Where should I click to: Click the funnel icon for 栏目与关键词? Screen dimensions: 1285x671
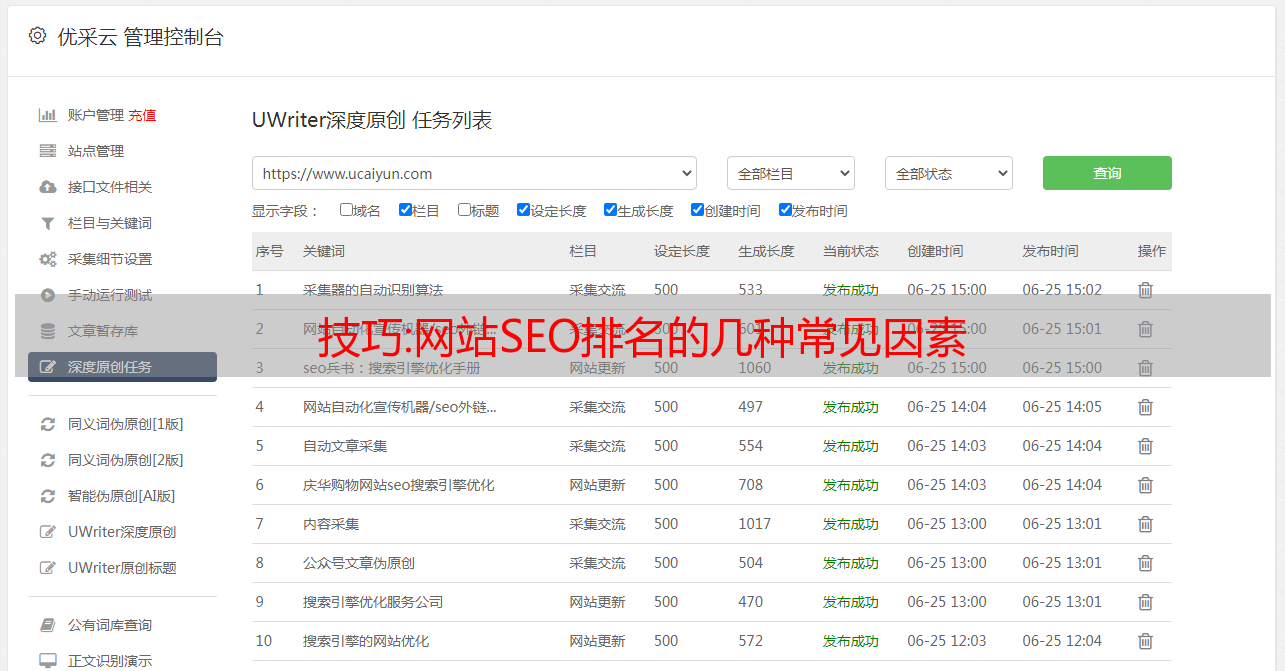(47, 223)
